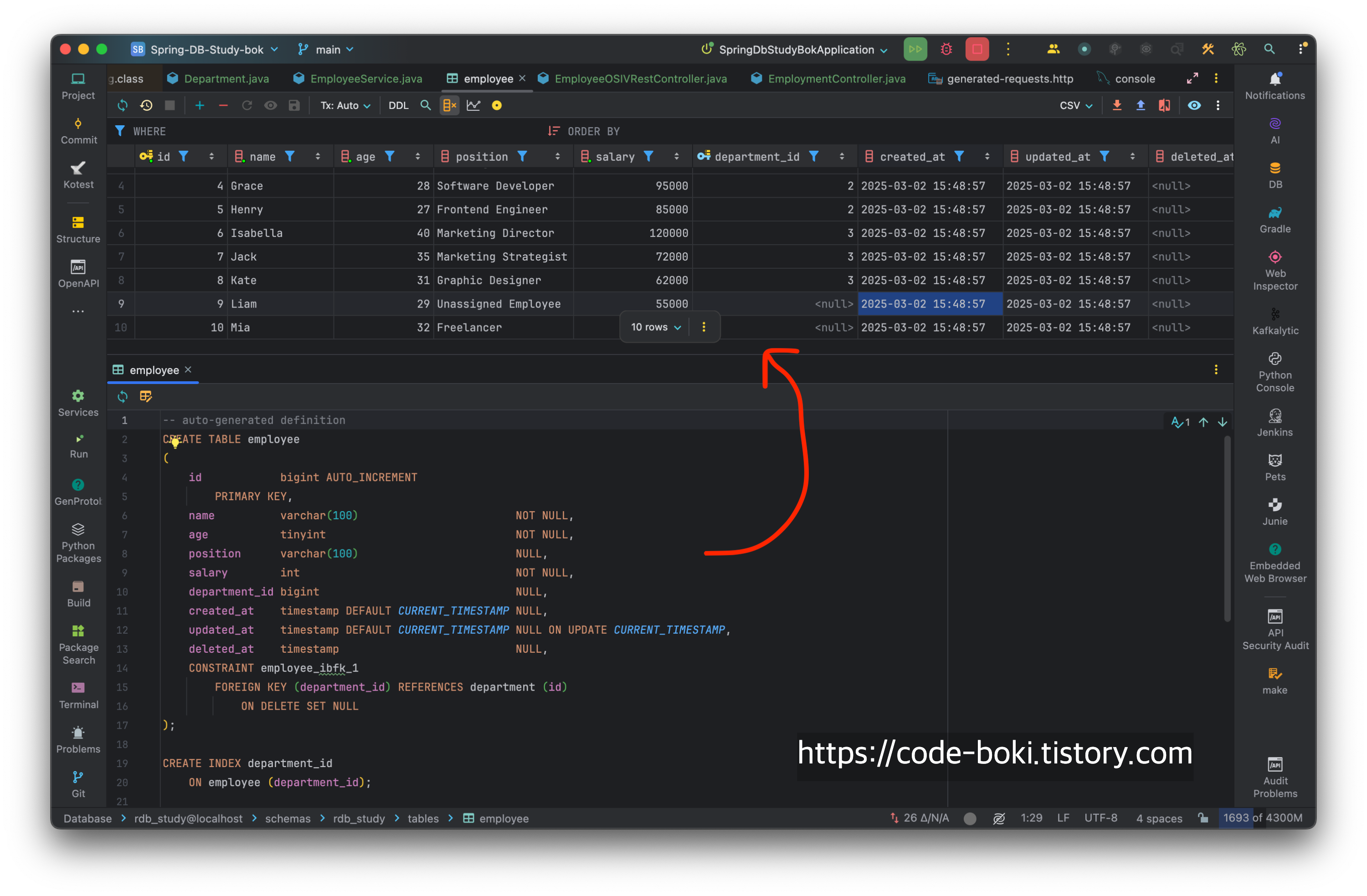Click the red Stop application button
The image size is (1367, 896).
click(x=976, y=49)
